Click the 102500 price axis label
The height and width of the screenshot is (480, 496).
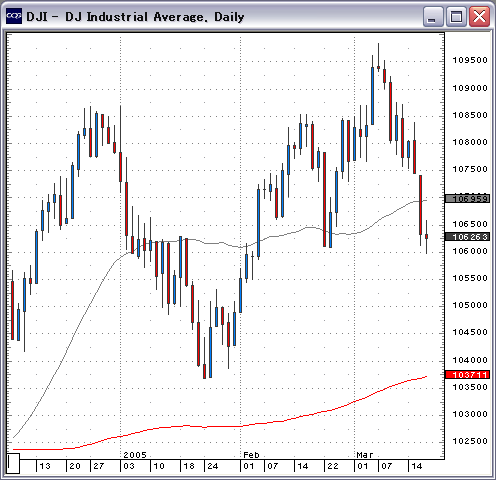pyautogui.click(x=470, y=441)
